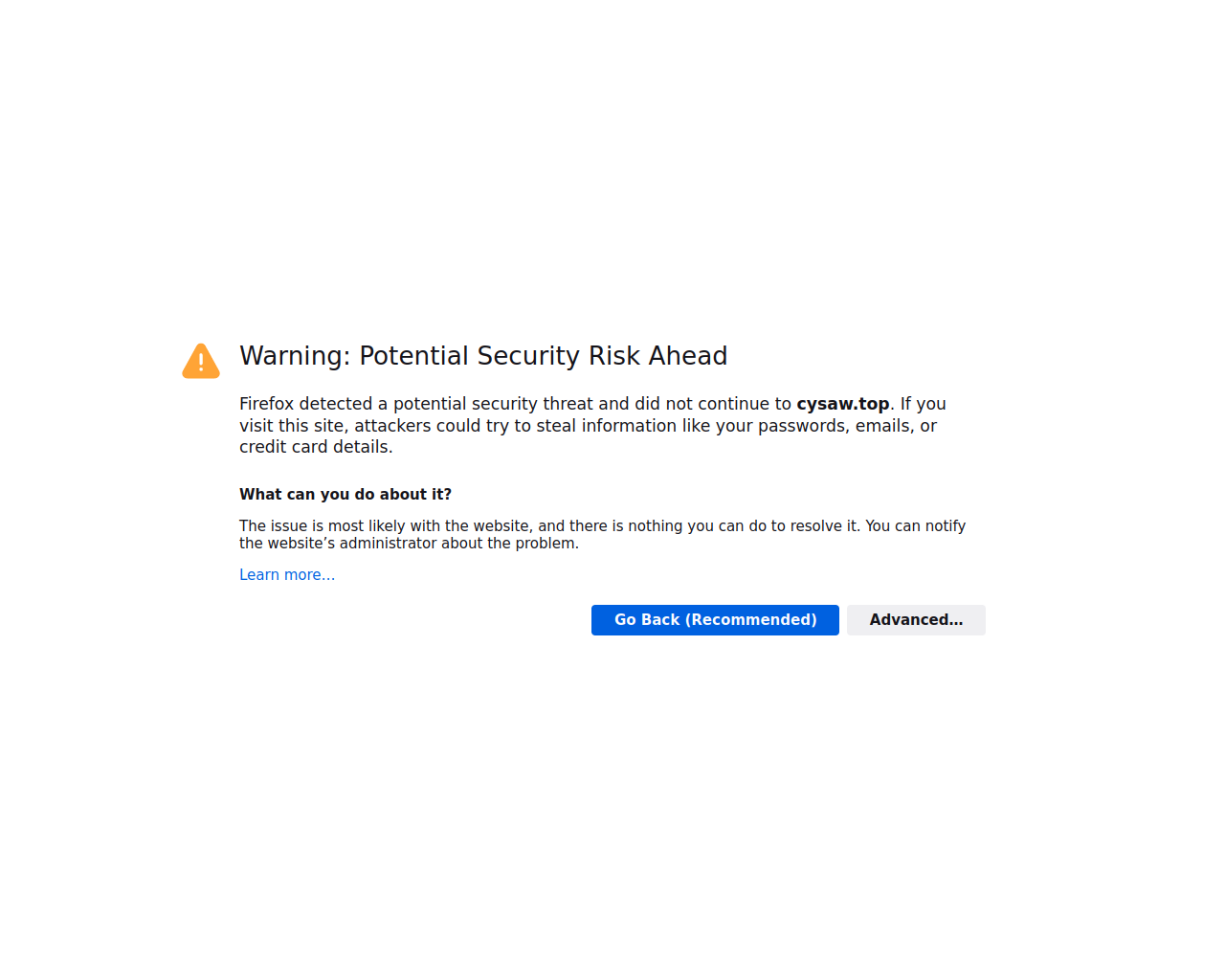1225x980 pixels.
Task: Click the word 'administrator' in the issue text
Action: (385, 544)
